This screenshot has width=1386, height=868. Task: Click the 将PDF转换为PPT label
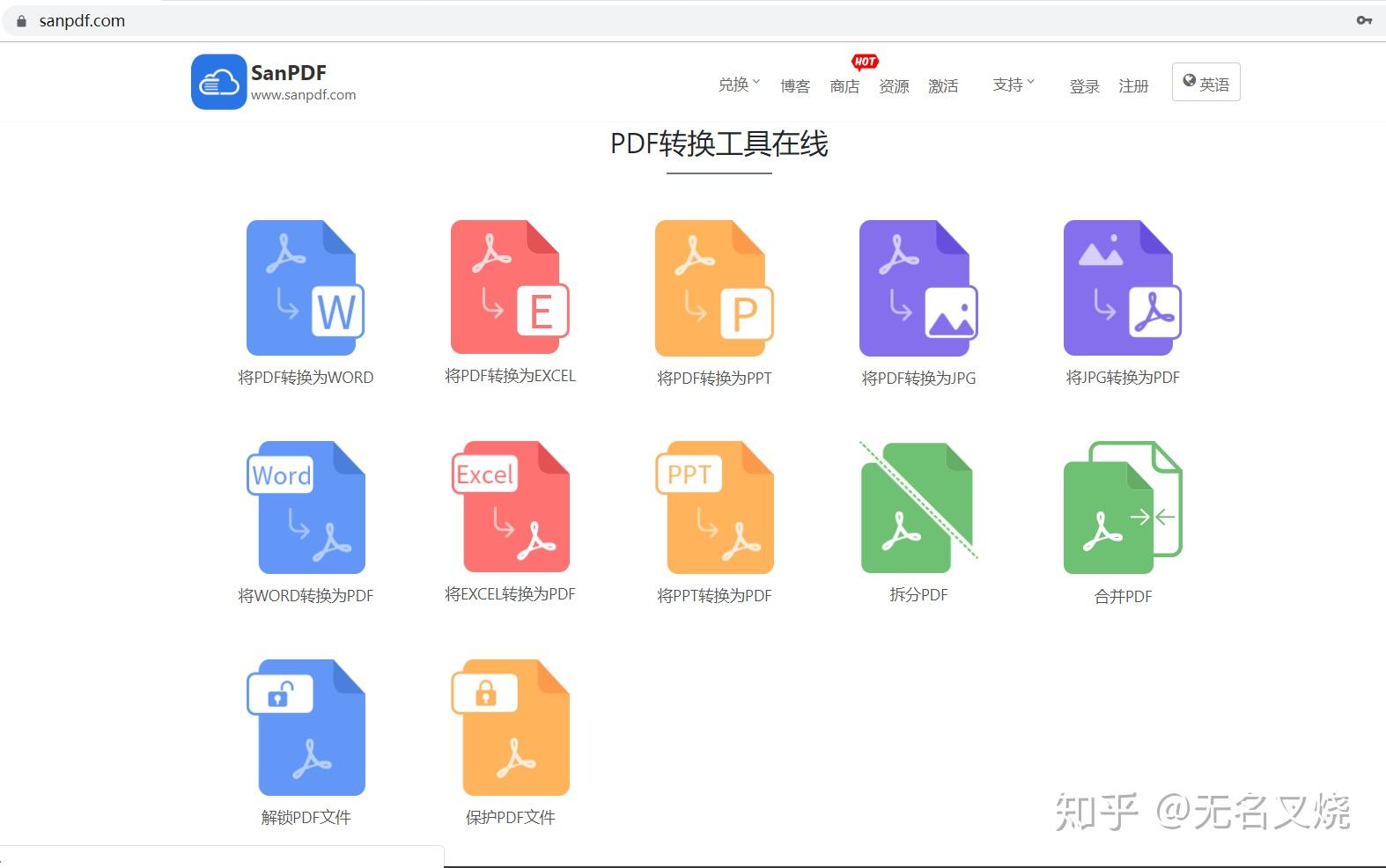click(x=714, y=378)
